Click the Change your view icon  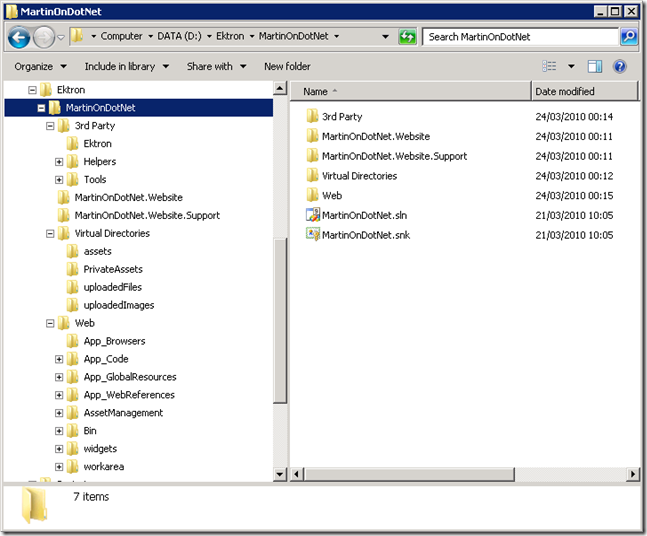(549, 66)
